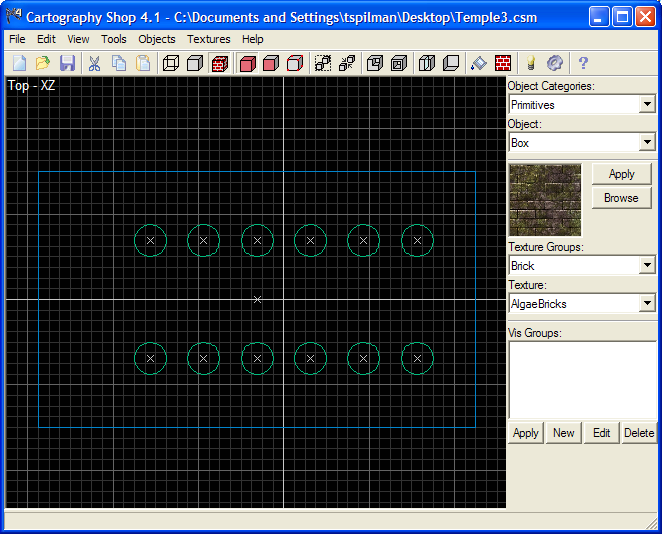
Task: Click Apply button beside texture preview
Action: [621, 174]
